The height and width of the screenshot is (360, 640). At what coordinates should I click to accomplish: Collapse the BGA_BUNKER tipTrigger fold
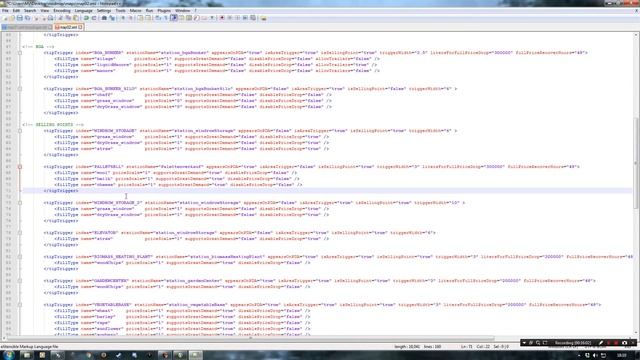click(20, 53)
